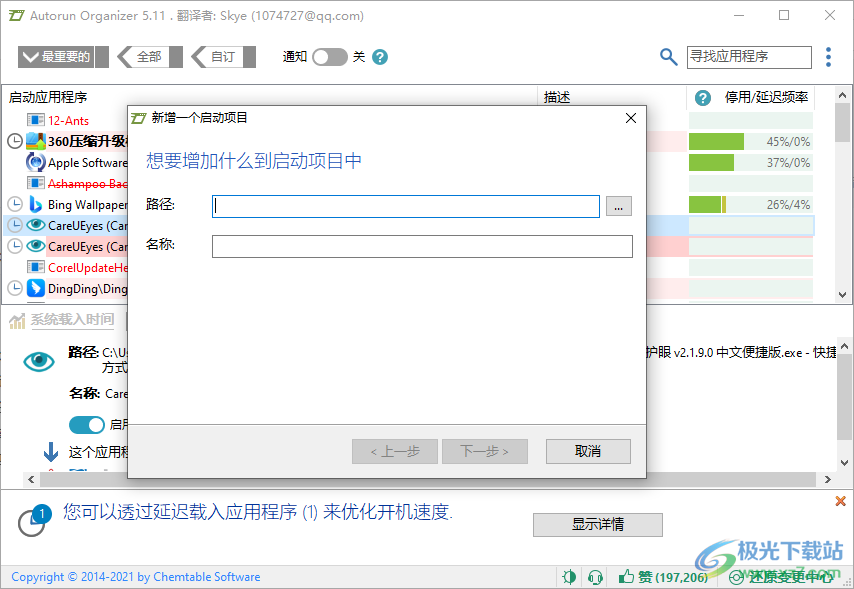Click the large CareUEyes eye icon in details
This screenshot has height=589, width=854.
[x=39, y=361]
